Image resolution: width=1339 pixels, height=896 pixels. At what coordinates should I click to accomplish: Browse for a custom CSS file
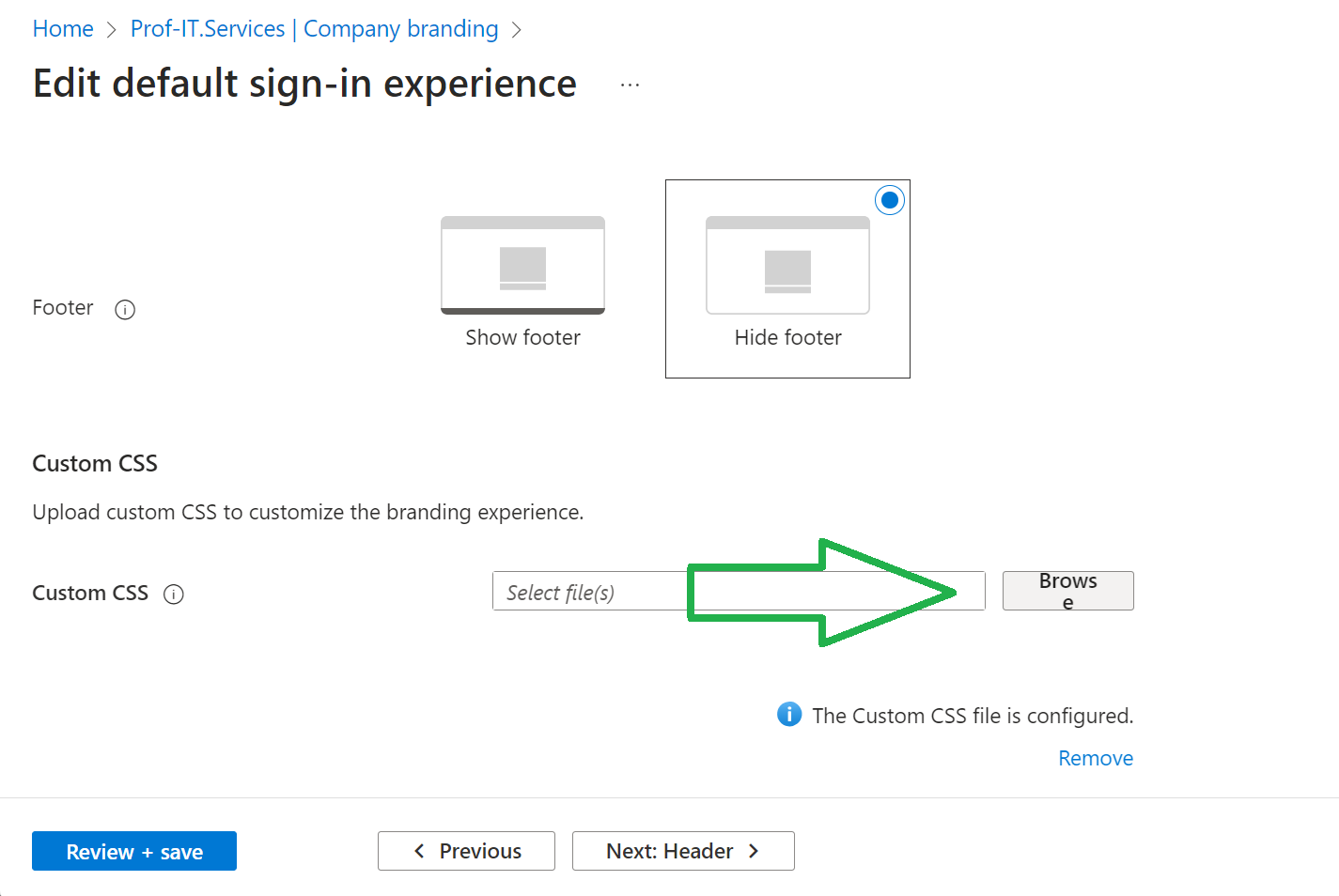[x=1067, y=591]
